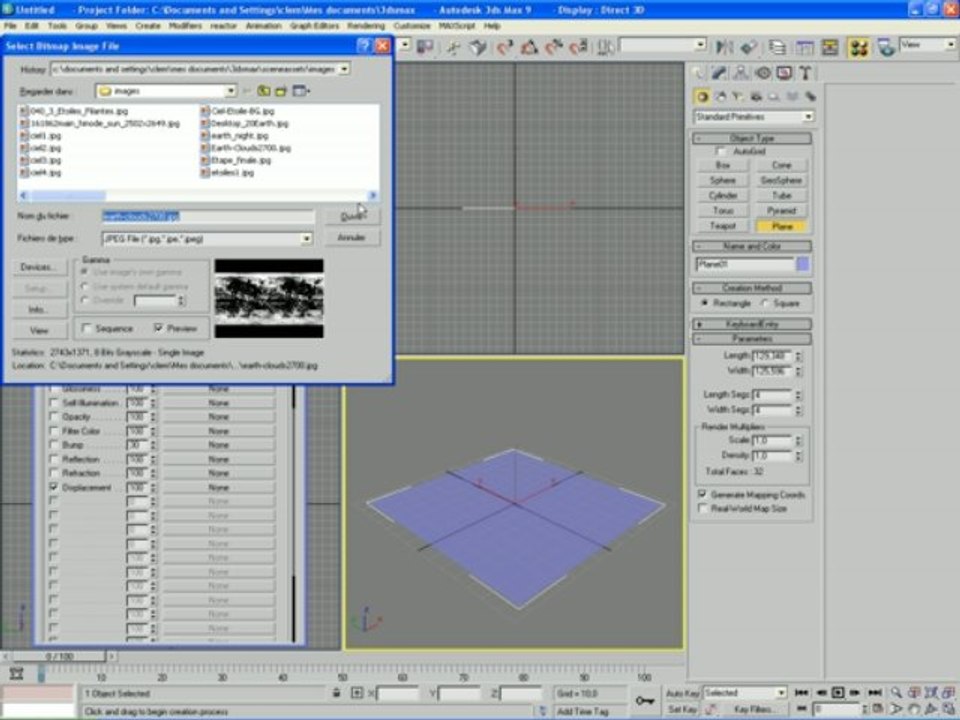Open the View reference coordinate dropdown
960x720 pixels.
(x=950, y=45)
